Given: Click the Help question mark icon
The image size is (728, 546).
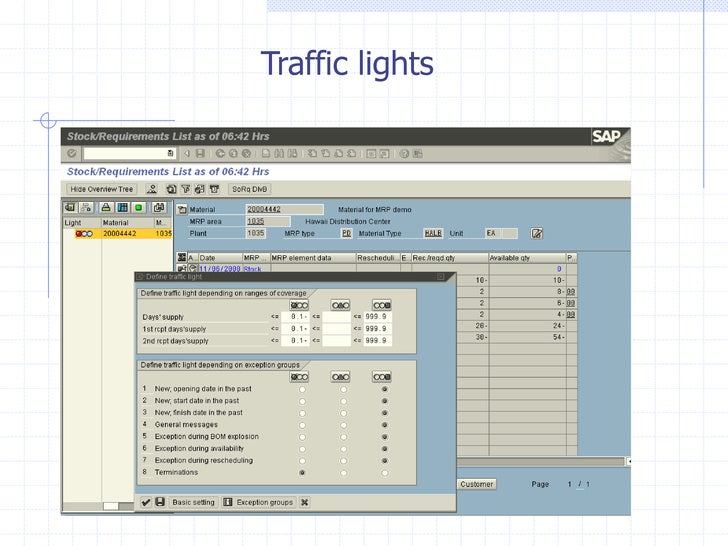Looking at the screenshot, I should point(404,154).
